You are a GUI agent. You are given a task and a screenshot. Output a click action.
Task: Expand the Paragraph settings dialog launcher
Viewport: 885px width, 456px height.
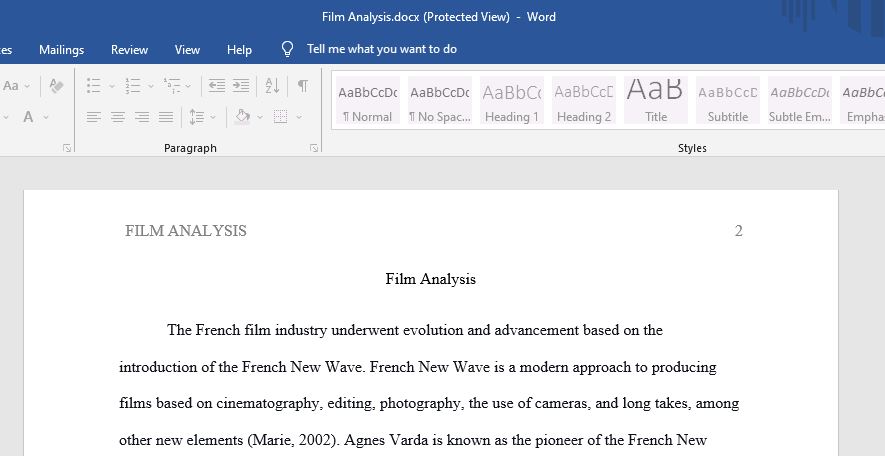pos(314,148)
